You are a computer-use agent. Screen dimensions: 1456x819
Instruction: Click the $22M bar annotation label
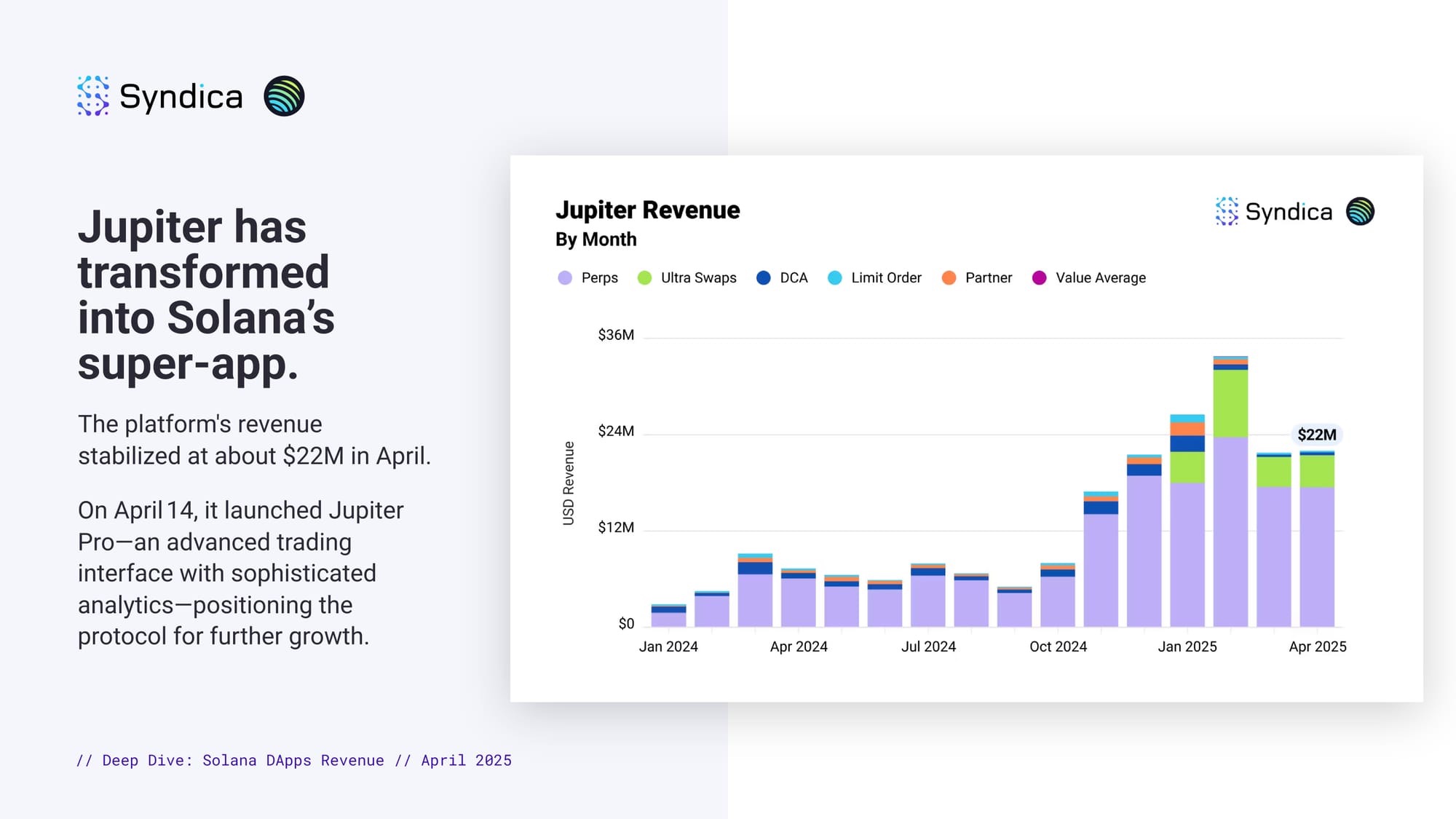(x=1316, y=435)
